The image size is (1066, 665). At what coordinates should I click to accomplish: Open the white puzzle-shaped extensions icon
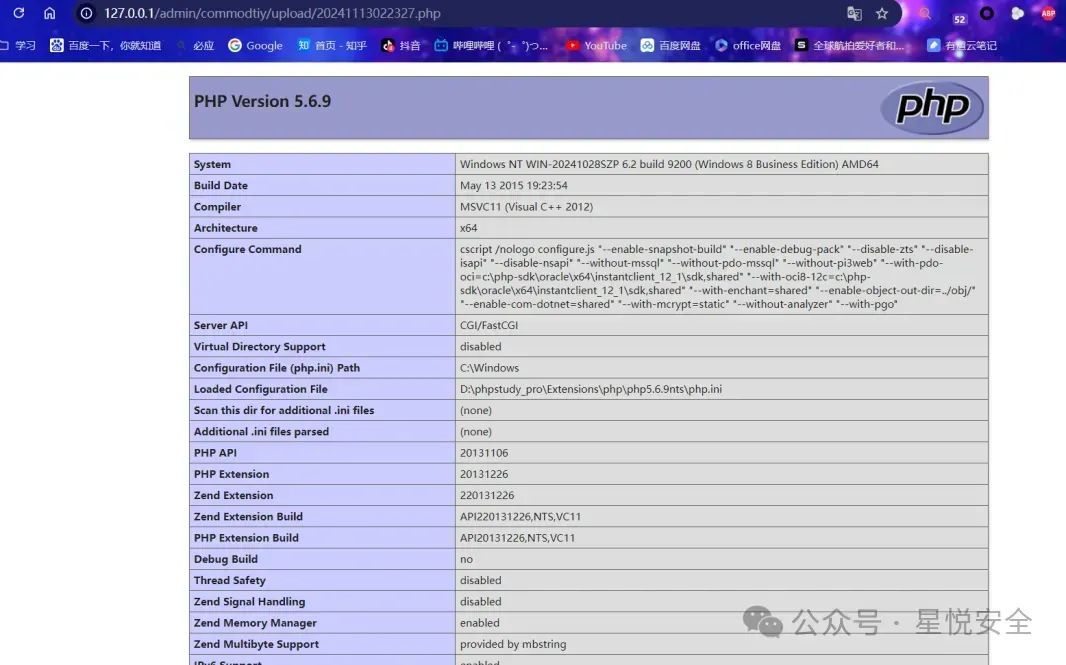[x=1017, y=13]
